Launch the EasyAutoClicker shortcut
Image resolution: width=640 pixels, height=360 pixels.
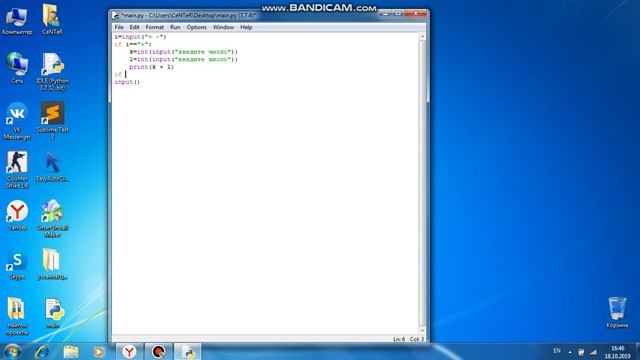point(52,167)
